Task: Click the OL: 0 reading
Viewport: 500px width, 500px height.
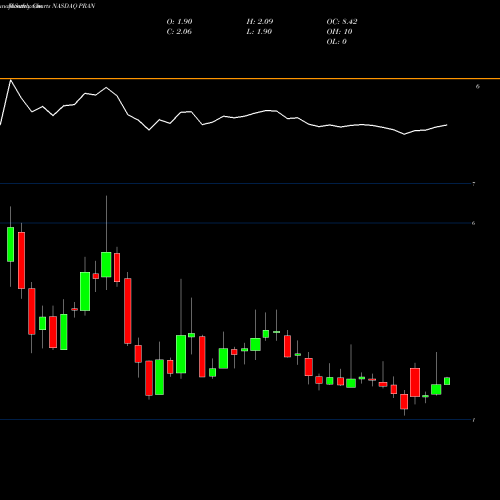Action: [x=336, y=42]
